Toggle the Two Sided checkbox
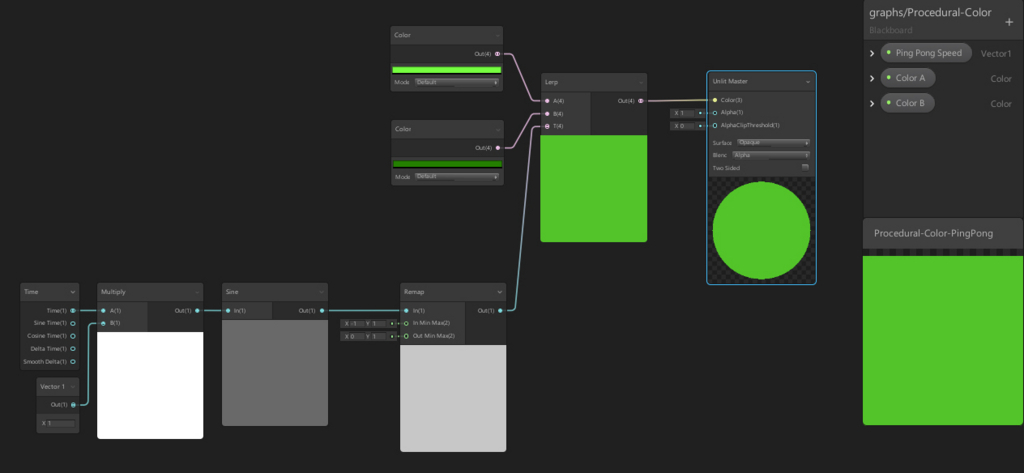1024x473 pixels. click(805, 168)
